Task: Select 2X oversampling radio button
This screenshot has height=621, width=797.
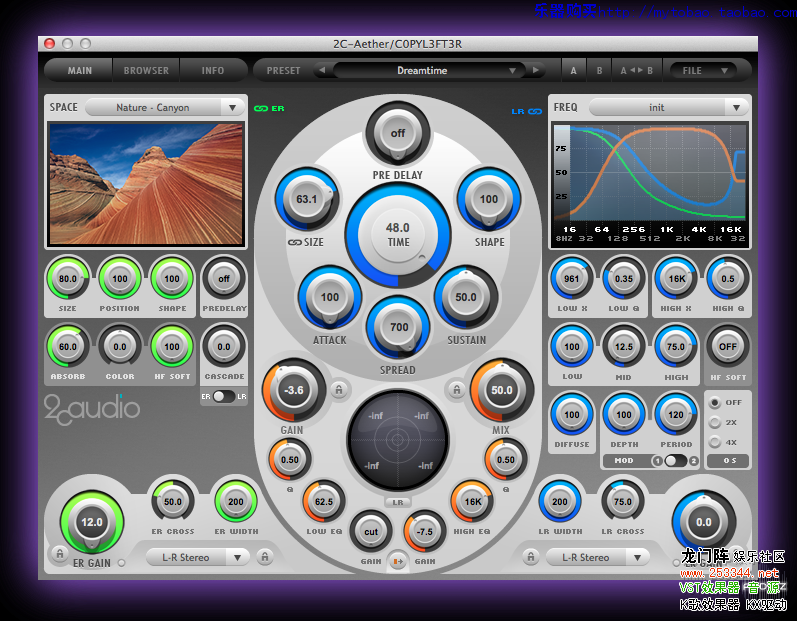Action: click(715, 422)
